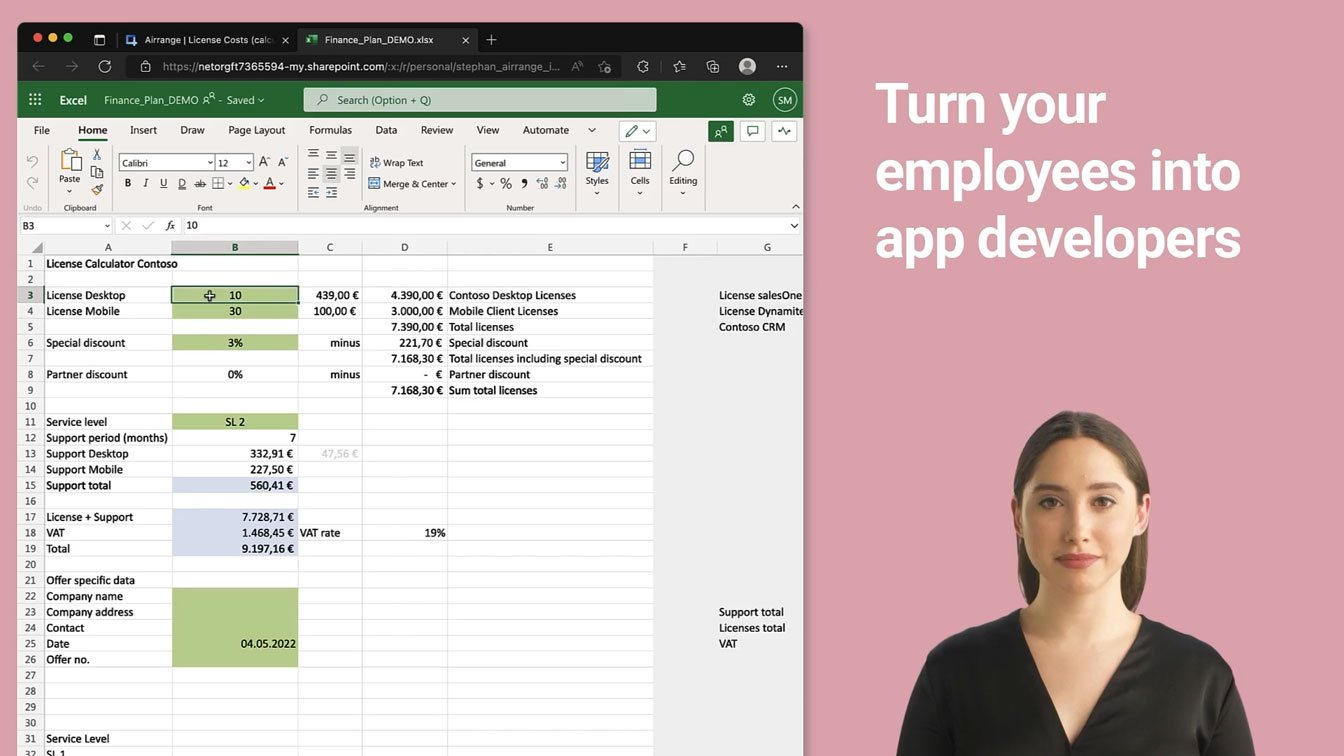Viewport: 1344px width, 756px height.
Task: Open the browser Settings and more menu
Action: pos(782,67)
